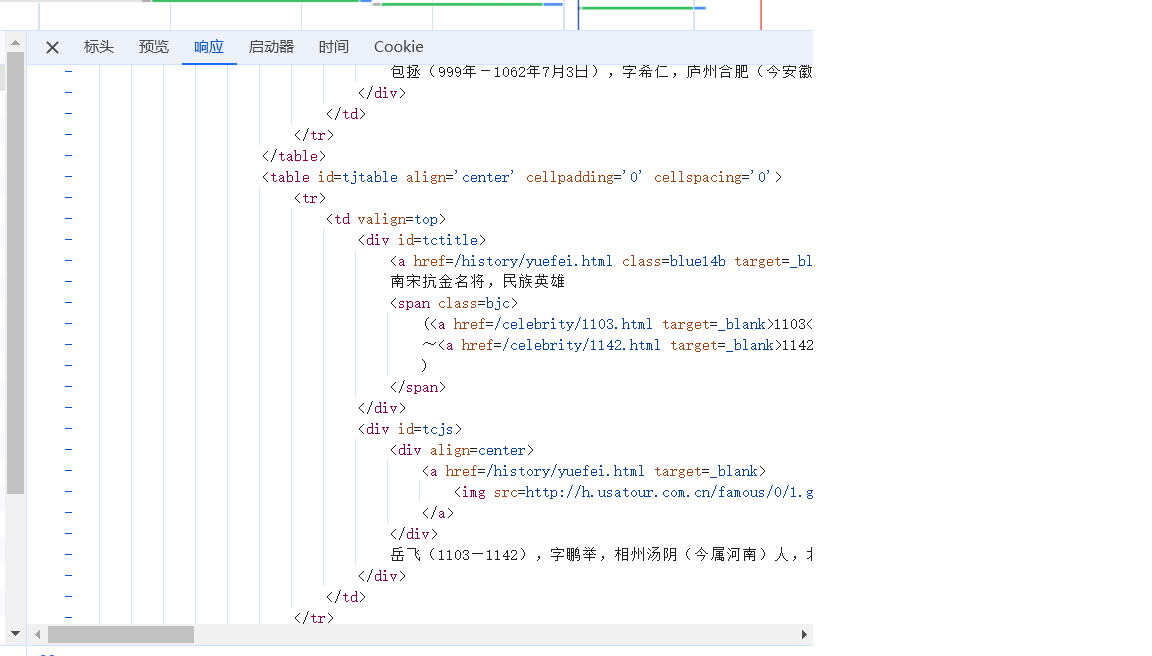View the Cookie tab
The image size is (1152, 656).
click(398, 47)
